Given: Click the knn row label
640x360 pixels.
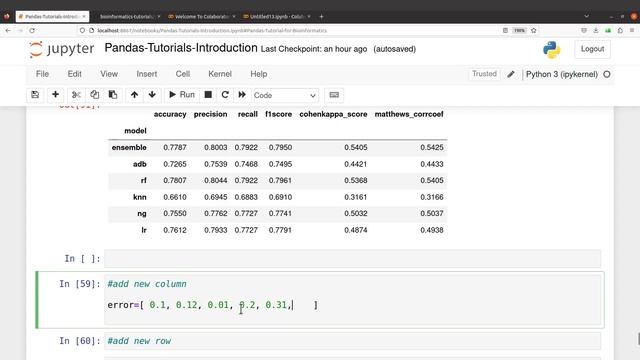Looking at the screenshot, I should click(x=140, y=197).
